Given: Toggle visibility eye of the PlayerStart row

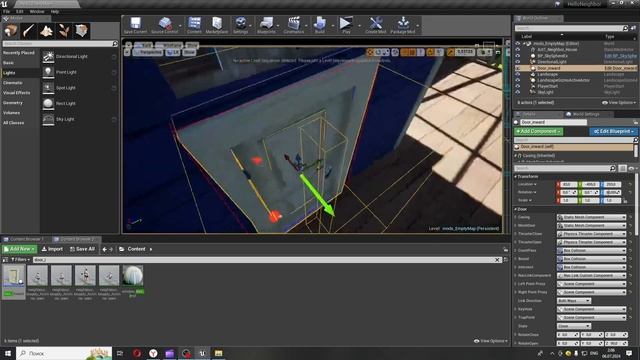Looking at the screenshot, I should click(518, 86).
